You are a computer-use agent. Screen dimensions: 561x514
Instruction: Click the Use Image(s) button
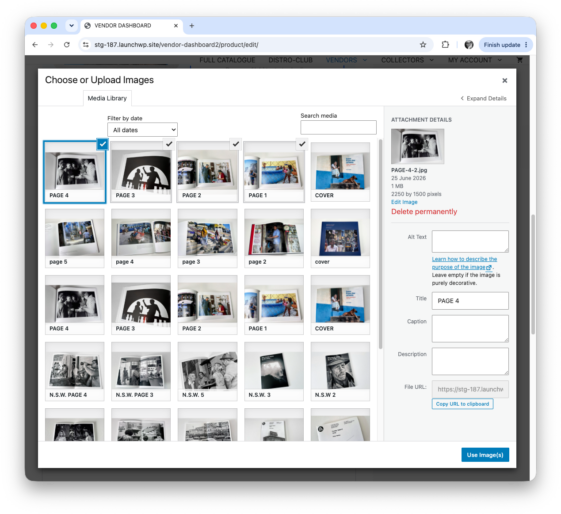485,455
